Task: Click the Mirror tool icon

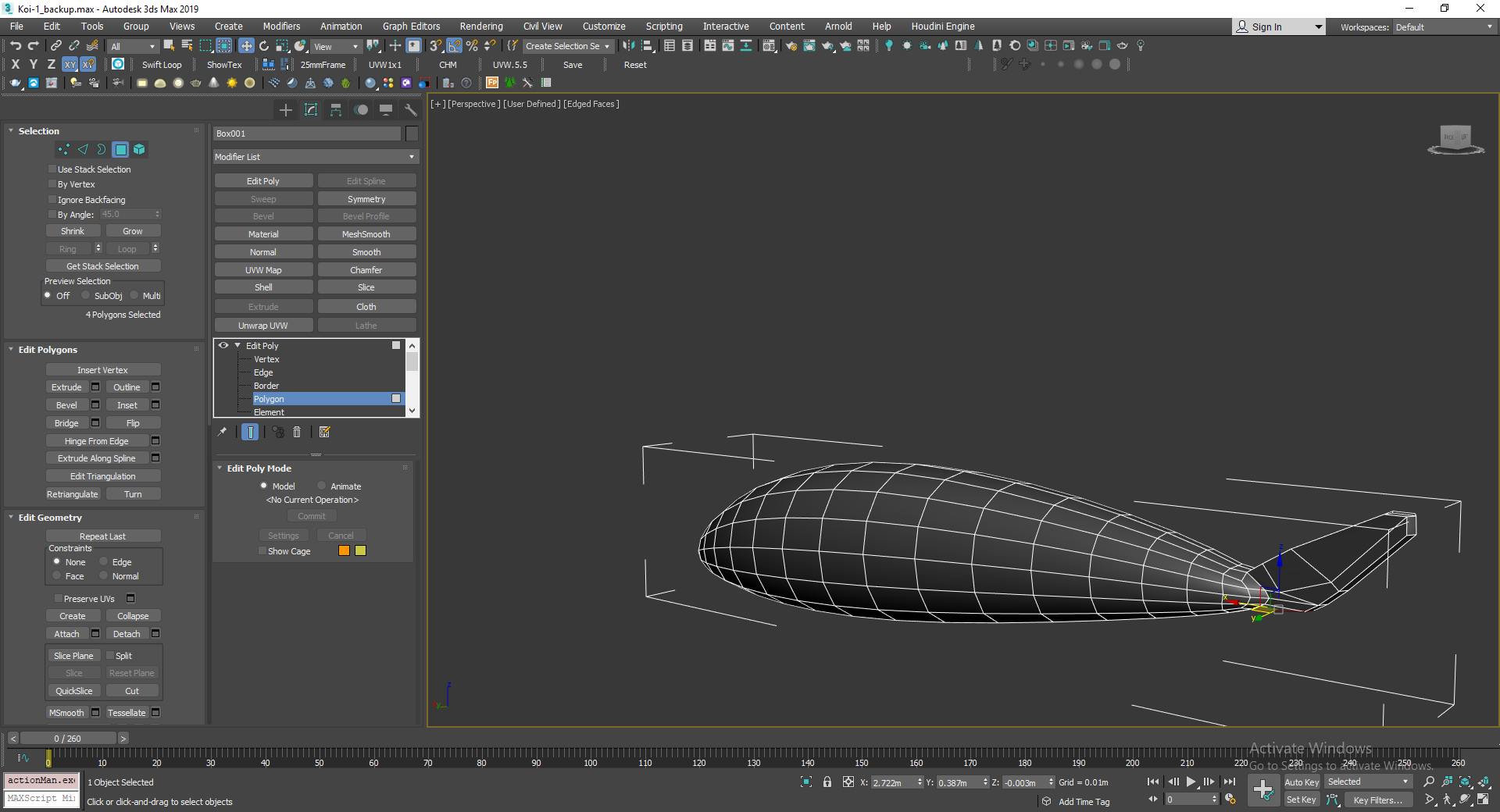Action: 629,46
